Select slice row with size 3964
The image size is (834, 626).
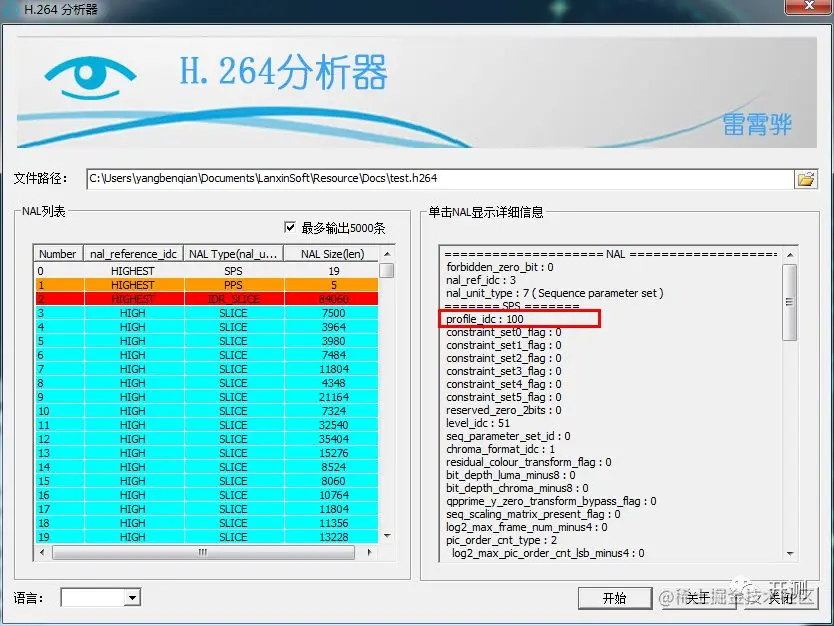click(207, 327)
